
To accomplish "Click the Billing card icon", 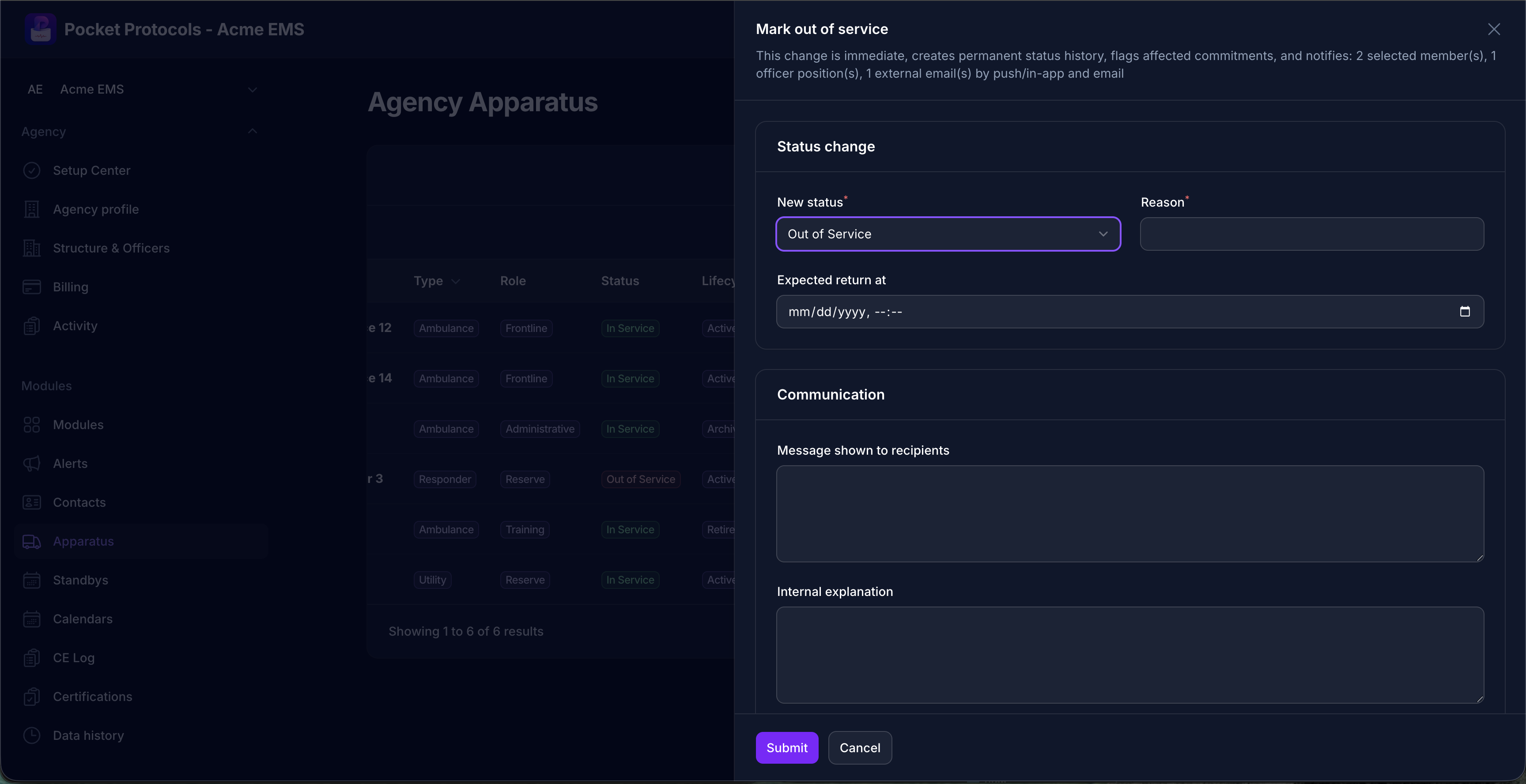I will click(31, 287).
